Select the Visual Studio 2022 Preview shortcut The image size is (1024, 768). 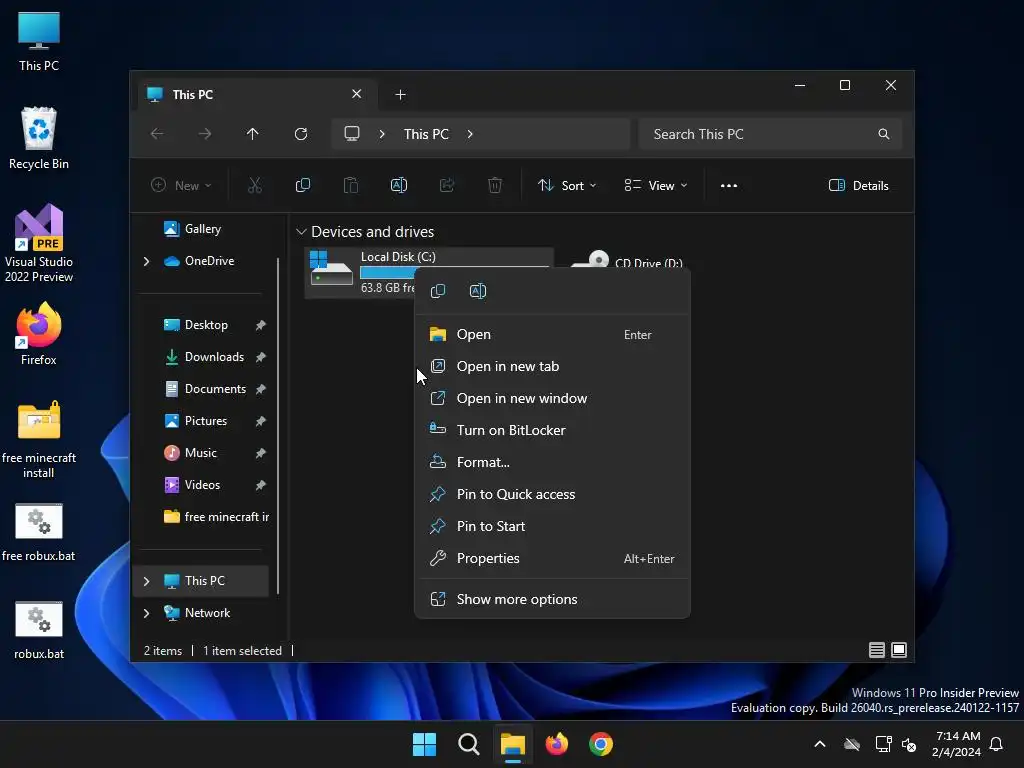[x=39, y=243]
